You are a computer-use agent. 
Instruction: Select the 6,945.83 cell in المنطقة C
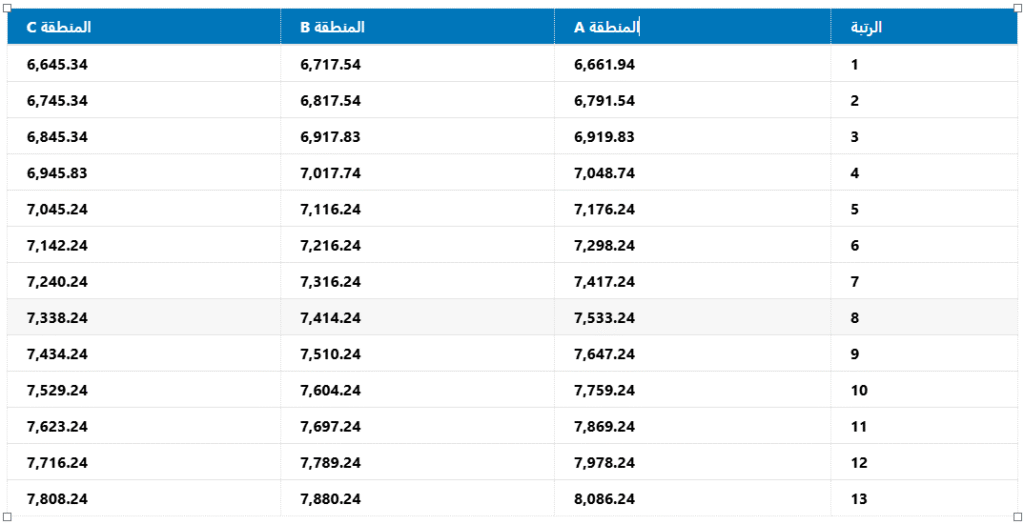point(57,173)
